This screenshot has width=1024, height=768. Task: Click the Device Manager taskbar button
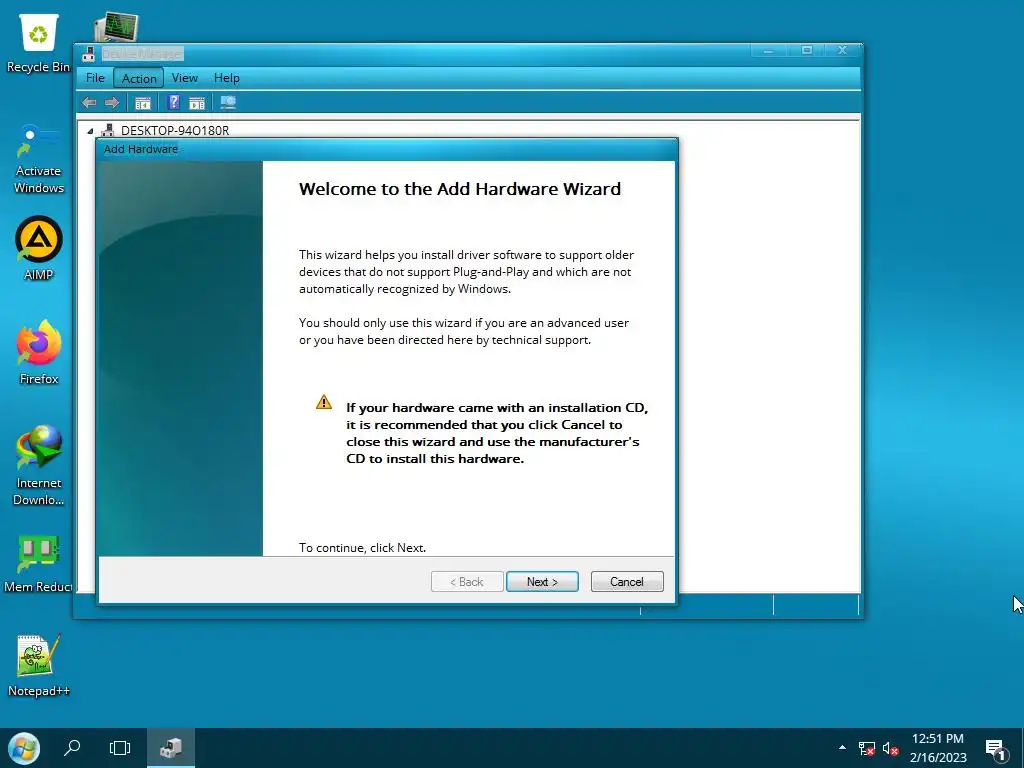(x=171, y=748)
